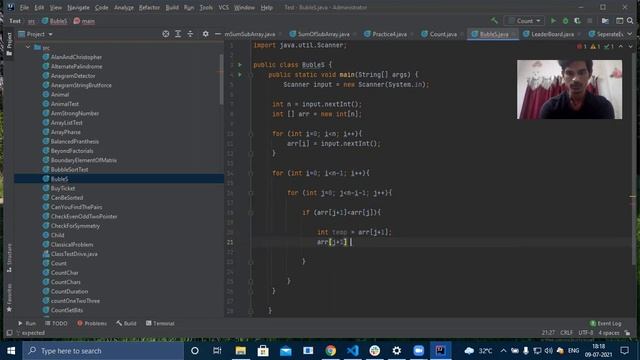Click the UTF-8 encoding status entry
This screenshot has height=360, width=640.
(x=585, y=333)
